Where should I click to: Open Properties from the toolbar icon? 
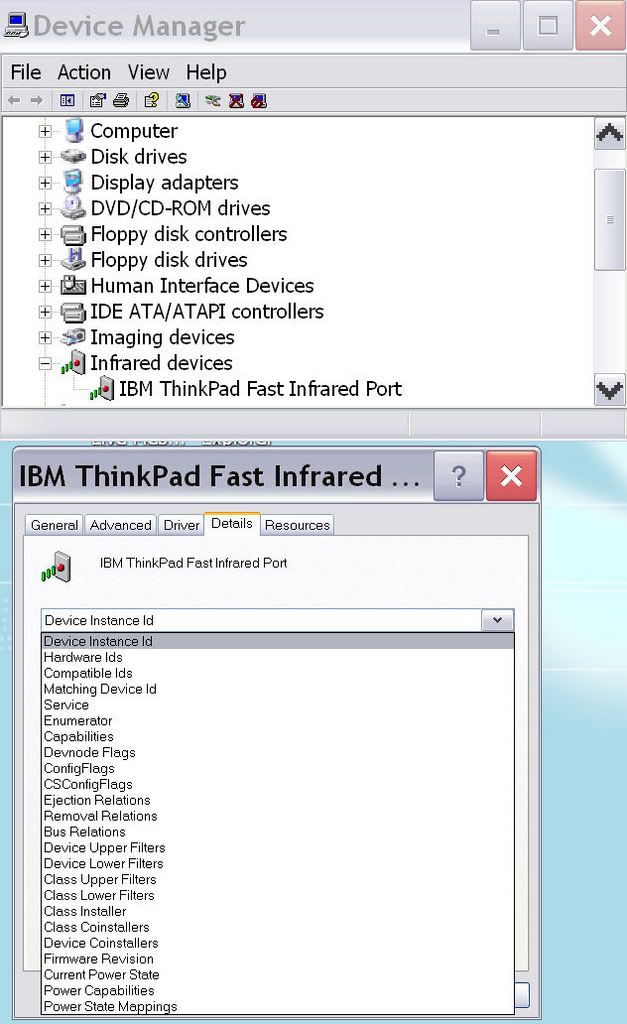pos(97,100)
